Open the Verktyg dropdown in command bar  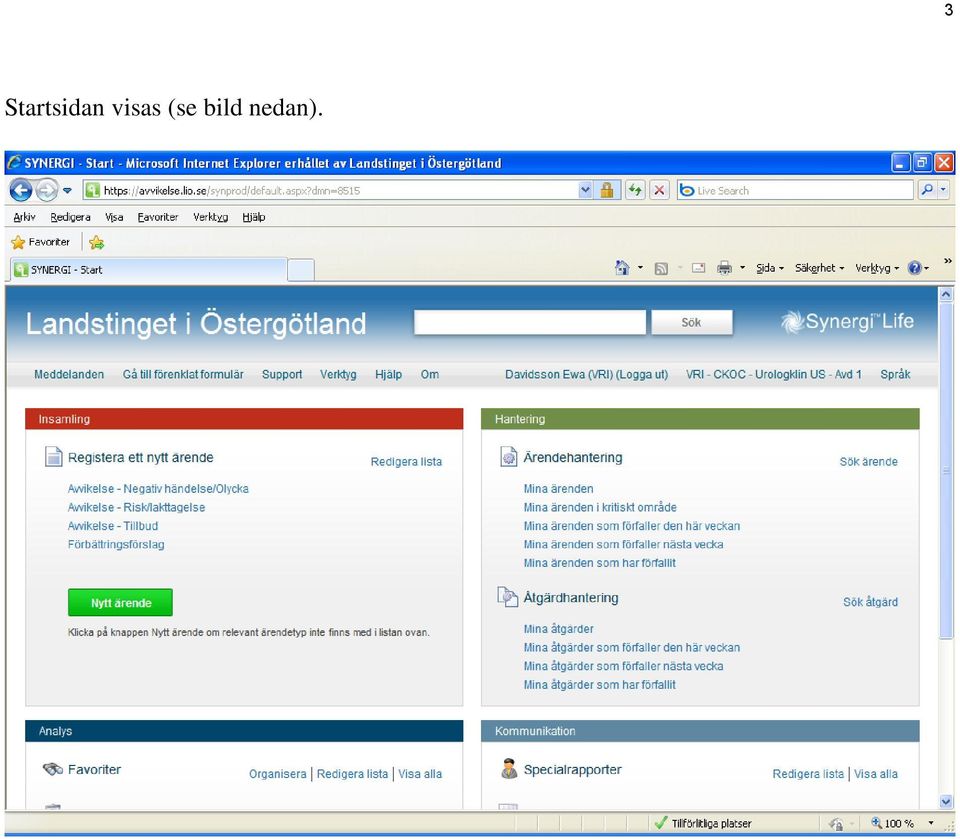(x=877, y=268)
